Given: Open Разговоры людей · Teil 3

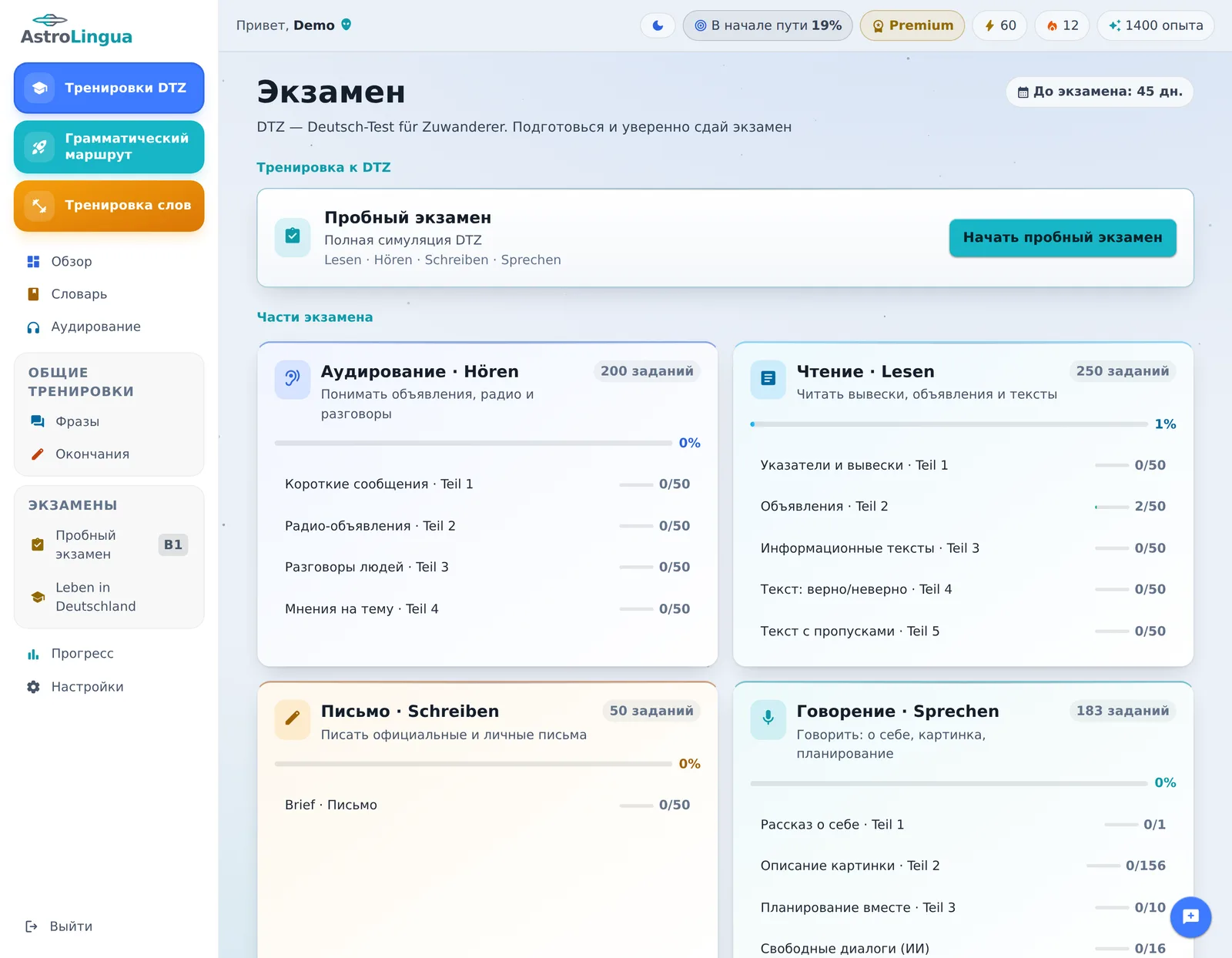Looking at the screenshot, I should (x=487, y=568).
